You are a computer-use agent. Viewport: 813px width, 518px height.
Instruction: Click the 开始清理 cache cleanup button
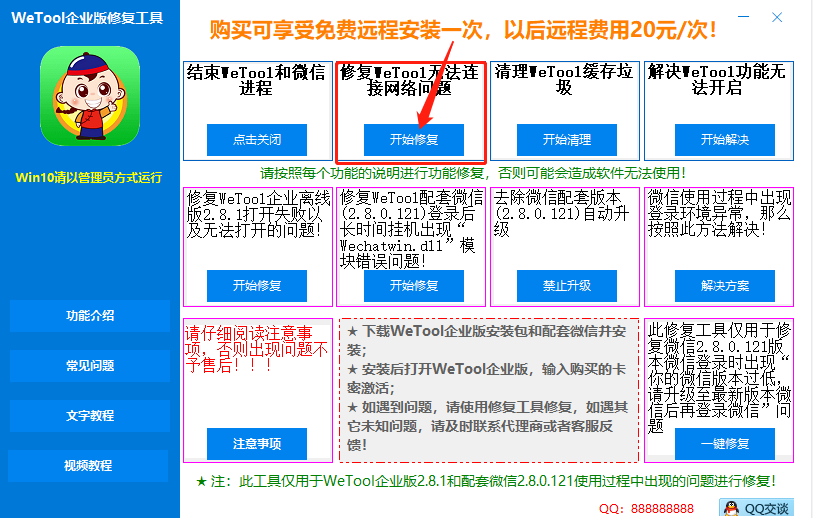click(x=567, y=139)
